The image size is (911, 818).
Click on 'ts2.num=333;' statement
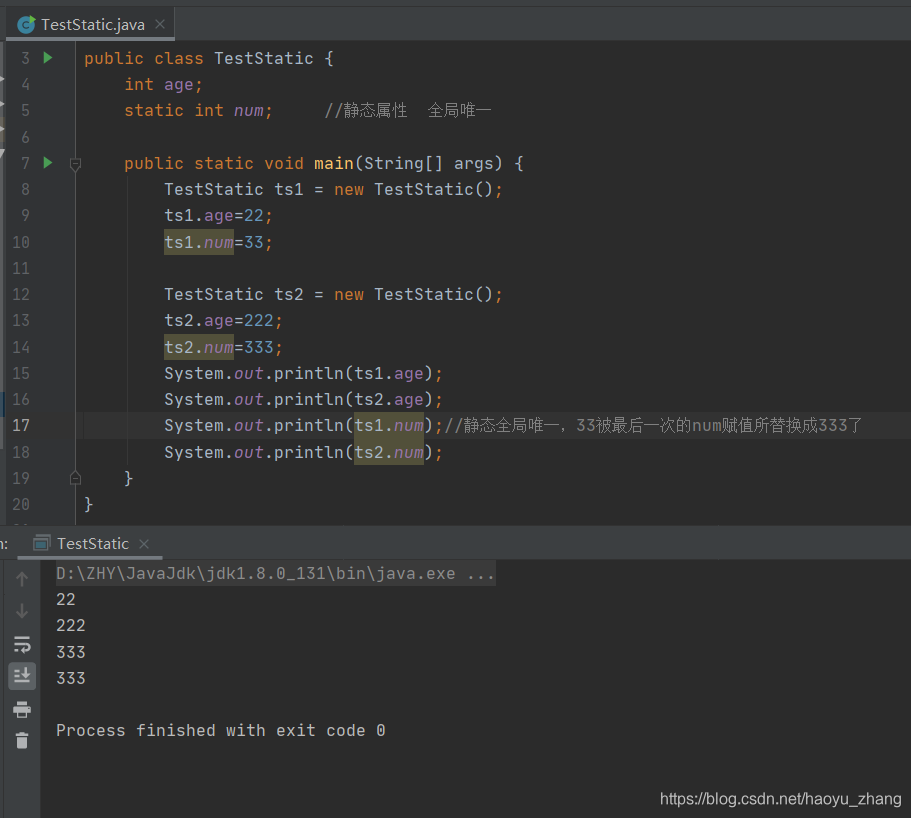pyautogui.click(x=223, y=347)
